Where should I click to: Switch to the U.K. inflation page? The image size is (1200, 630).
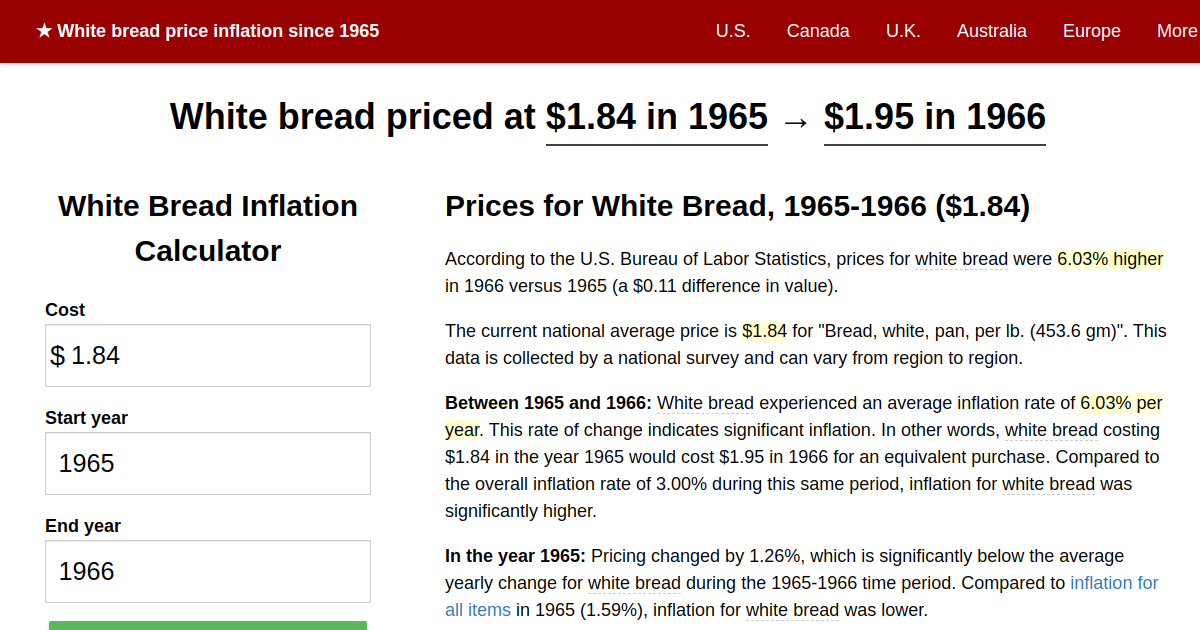(903, 31)
